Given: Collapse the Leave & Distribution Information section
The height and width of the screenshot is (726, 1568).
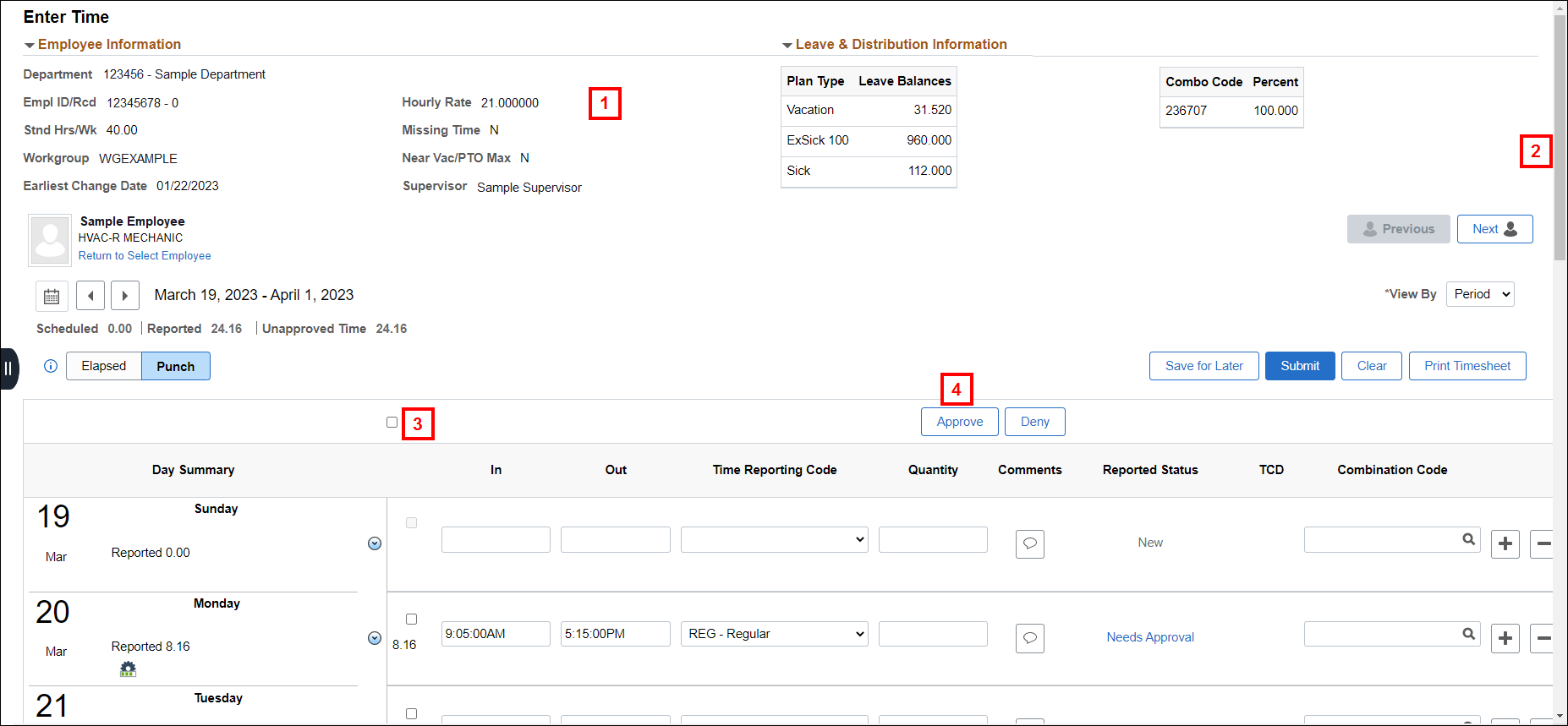Looking at the screenshot, I should 787,45.
